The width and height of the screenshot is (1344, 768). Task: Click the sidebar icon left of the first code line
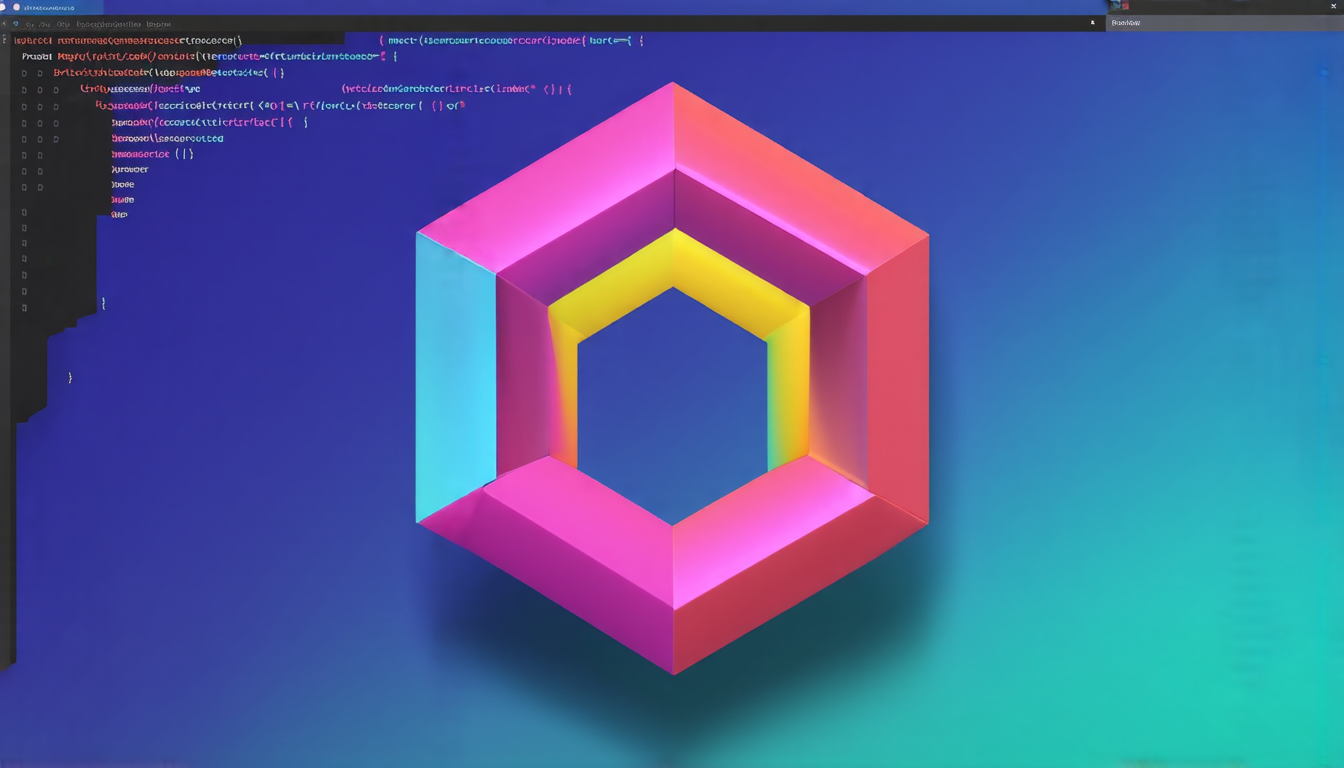(4, 40)
